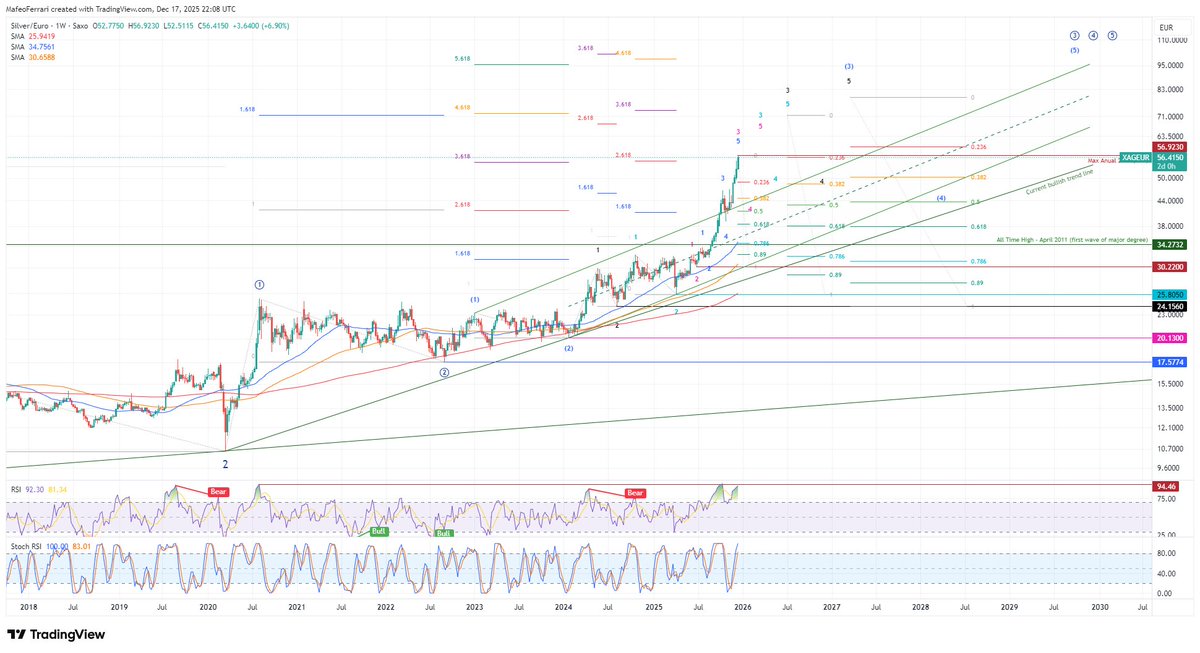Click the EUR currency label

1166,27
